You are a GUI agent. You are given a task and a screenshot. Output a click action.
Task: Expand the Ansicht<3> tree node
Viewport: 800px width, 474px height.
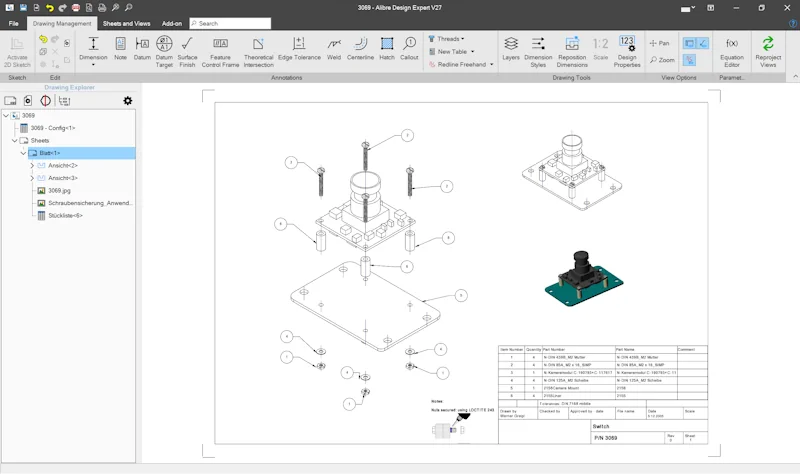[32, 178]
